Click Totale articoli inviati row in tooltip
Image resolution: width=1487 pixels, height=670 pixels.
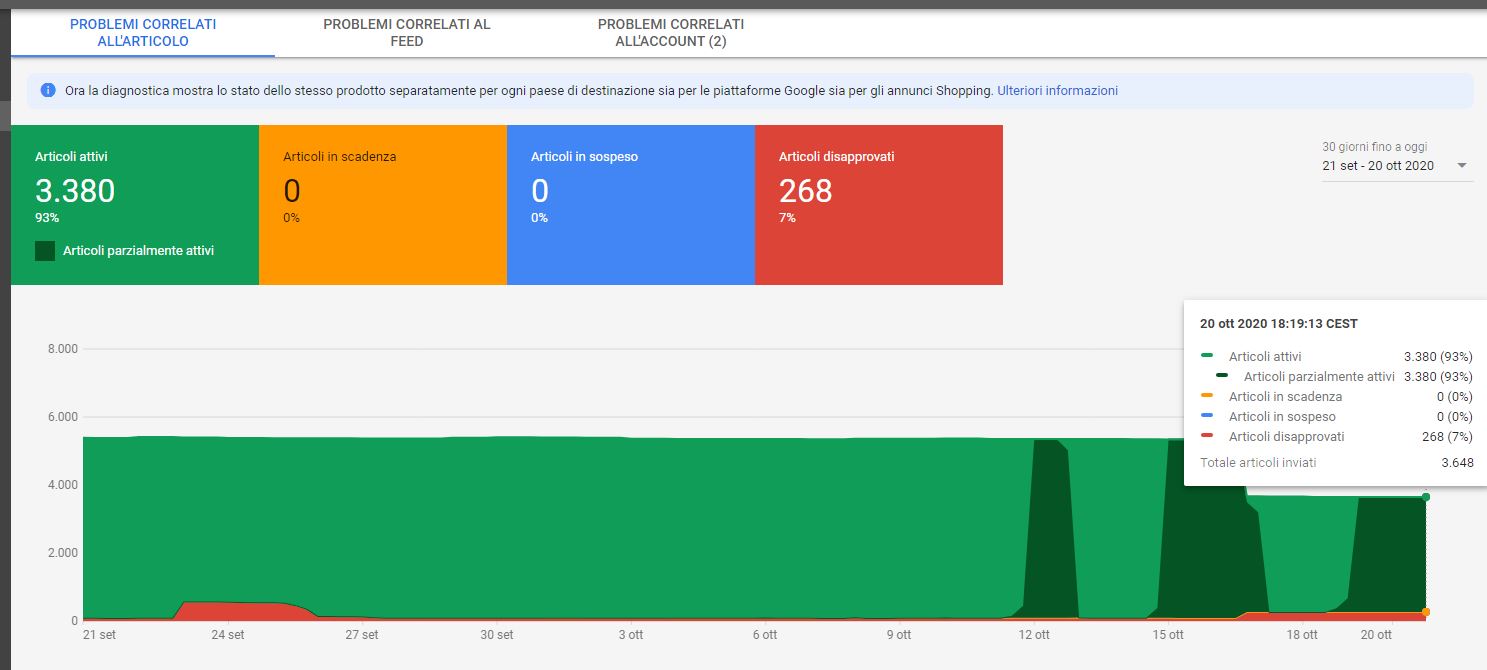point(1336,463)
